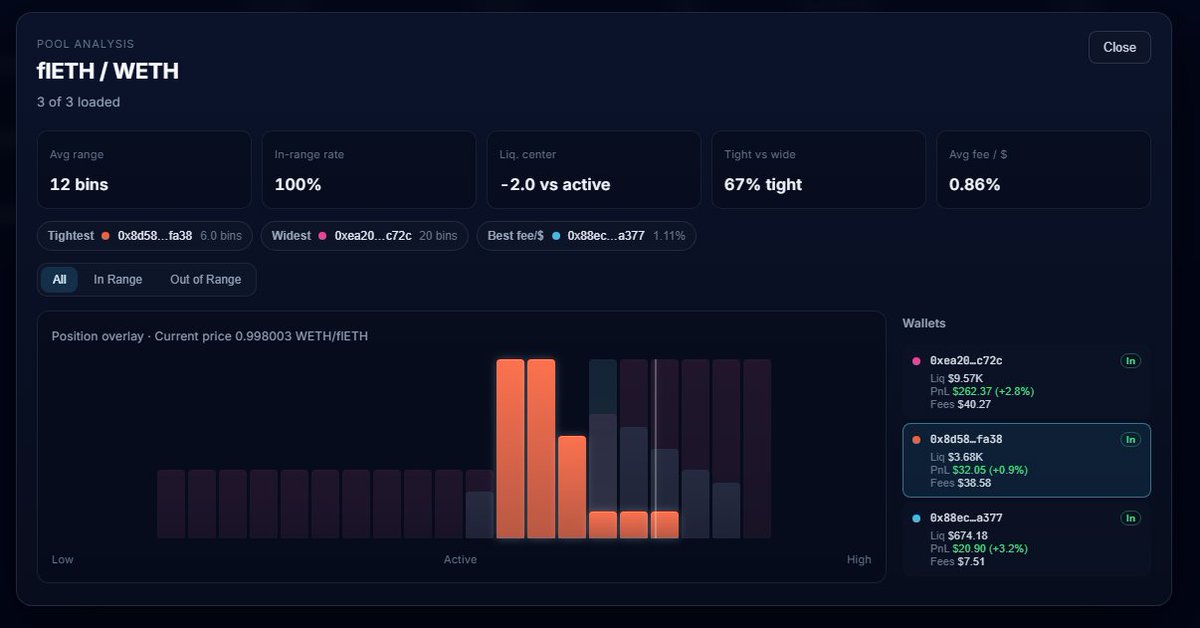The height and width of the screenshot is (628, 1200).
Task: Switch to the In Range tab
Action: point(118,280)
